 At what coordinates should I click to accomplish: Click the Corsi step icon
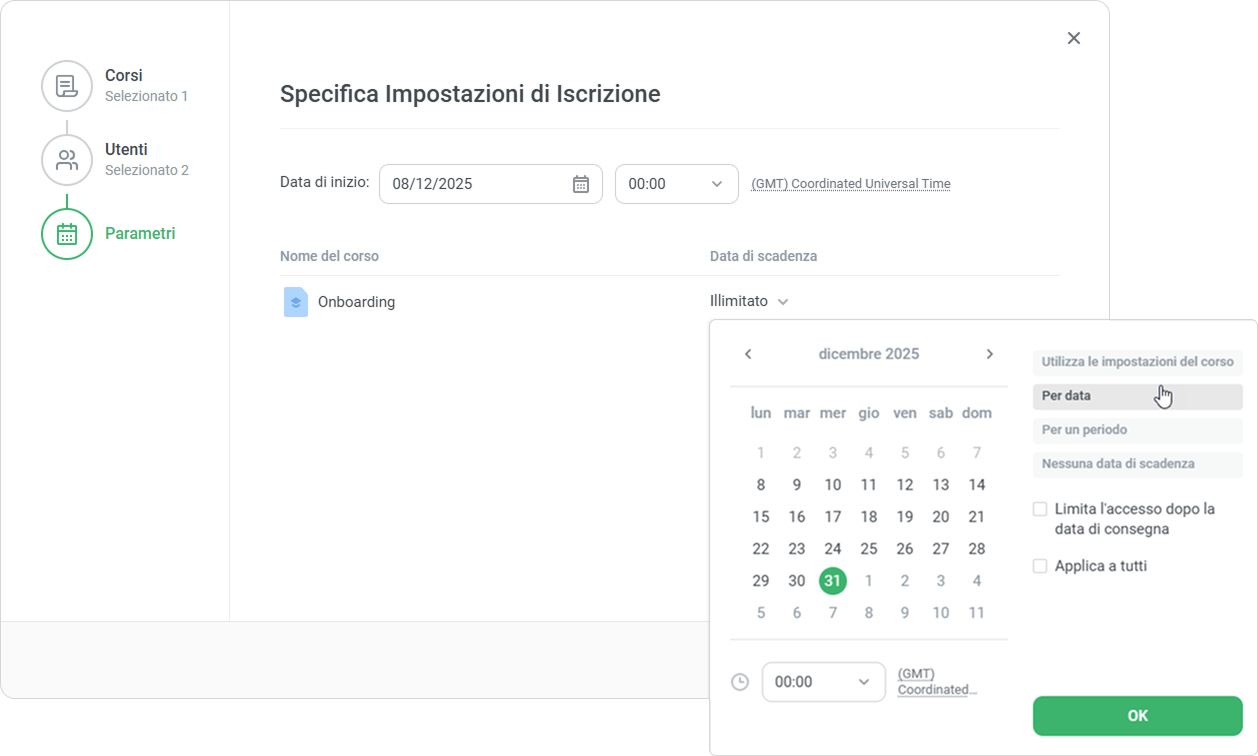click(67, 85)
